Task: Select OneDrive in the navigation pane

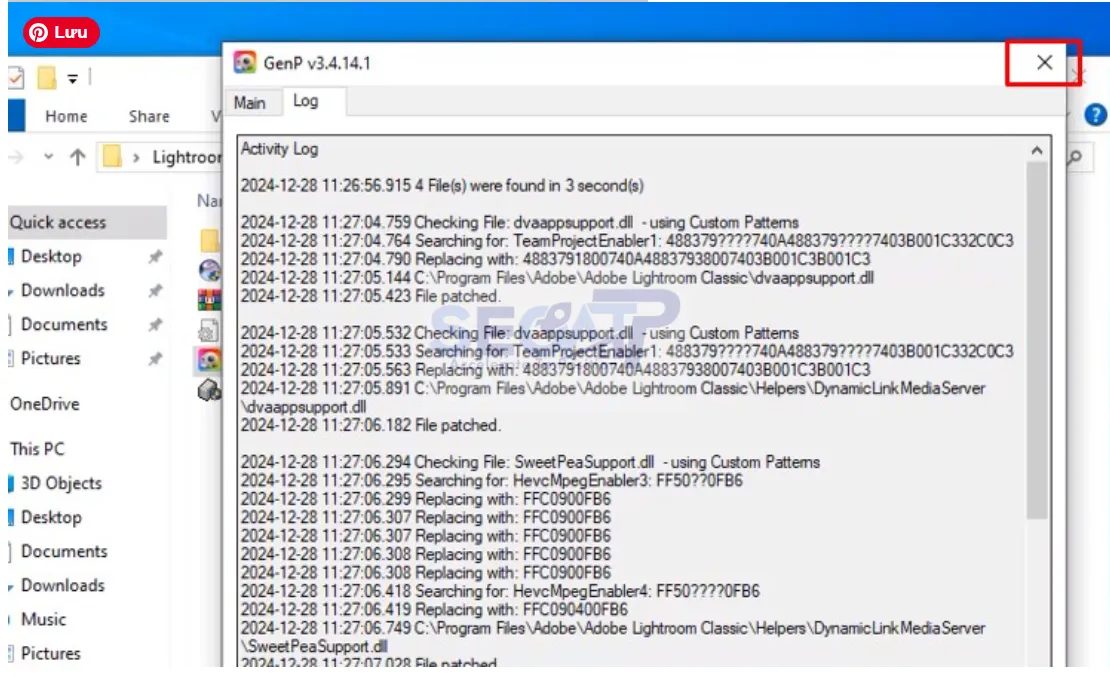Action: (x=44, y=404)
